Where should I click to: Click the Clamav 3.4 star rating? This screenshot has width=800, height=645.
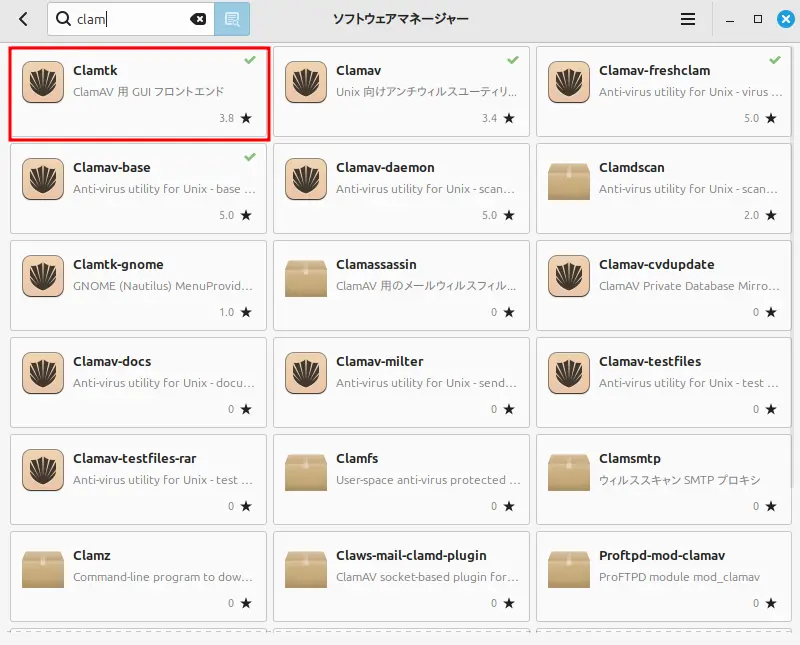click(x=498, y=118)
